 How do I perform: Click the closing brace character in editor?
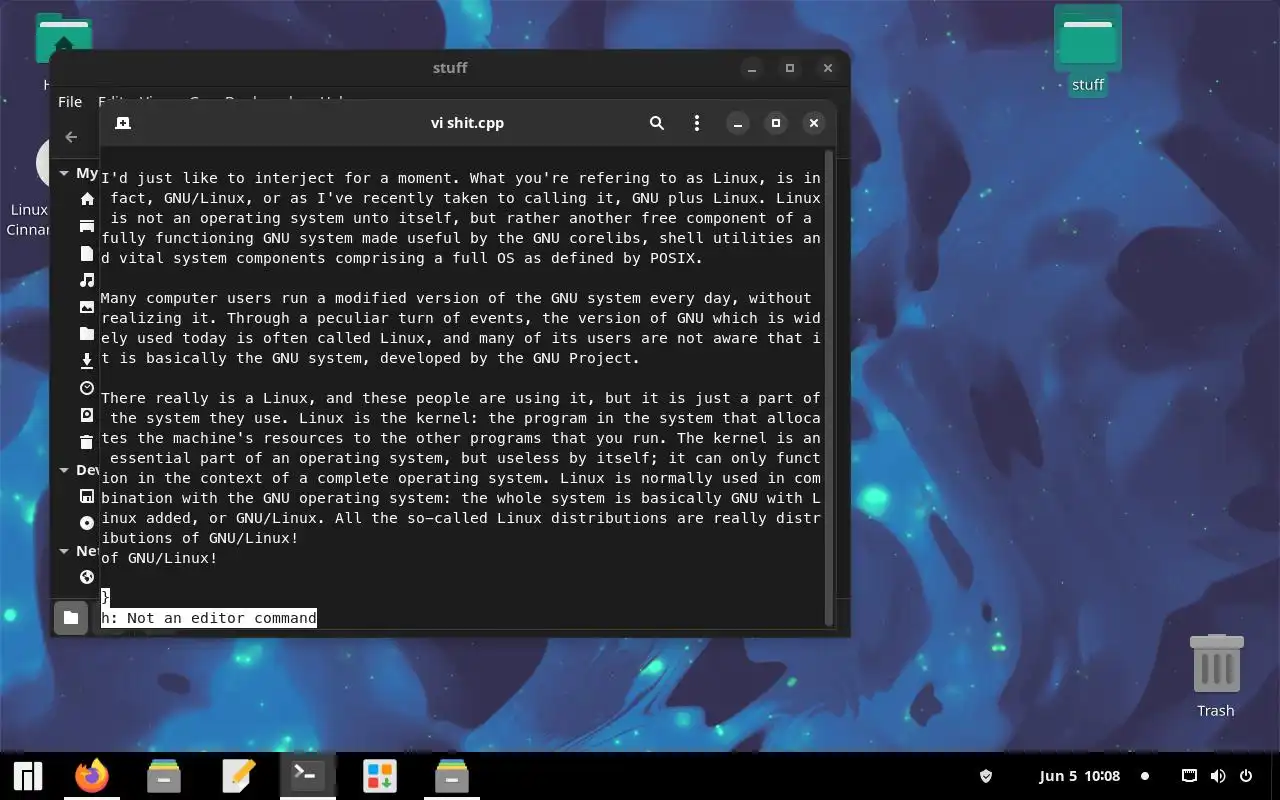coord(105,597)
